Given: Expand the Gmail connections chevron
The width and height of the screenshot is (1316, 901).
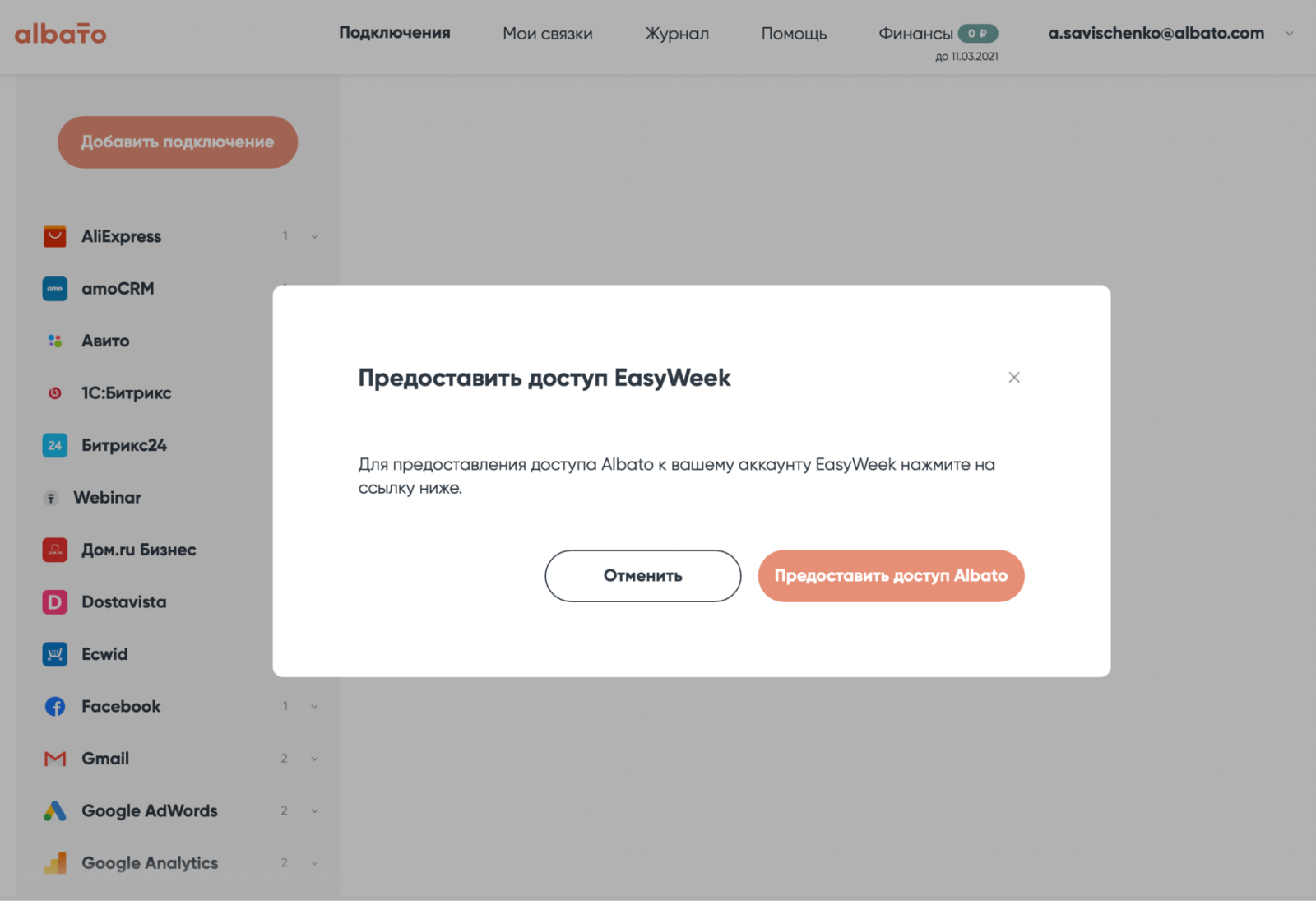Looking at the screenshot, I should pos(314,759).
